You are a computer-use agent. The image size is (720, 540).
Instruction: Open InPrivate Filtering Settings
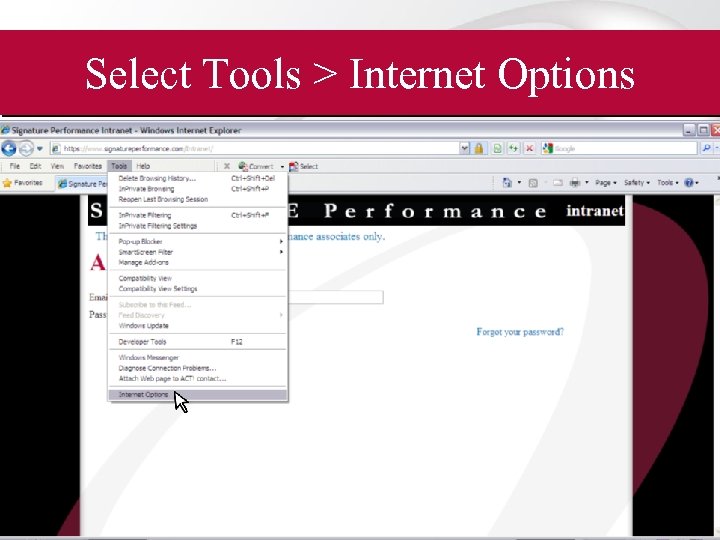point(197,225)
